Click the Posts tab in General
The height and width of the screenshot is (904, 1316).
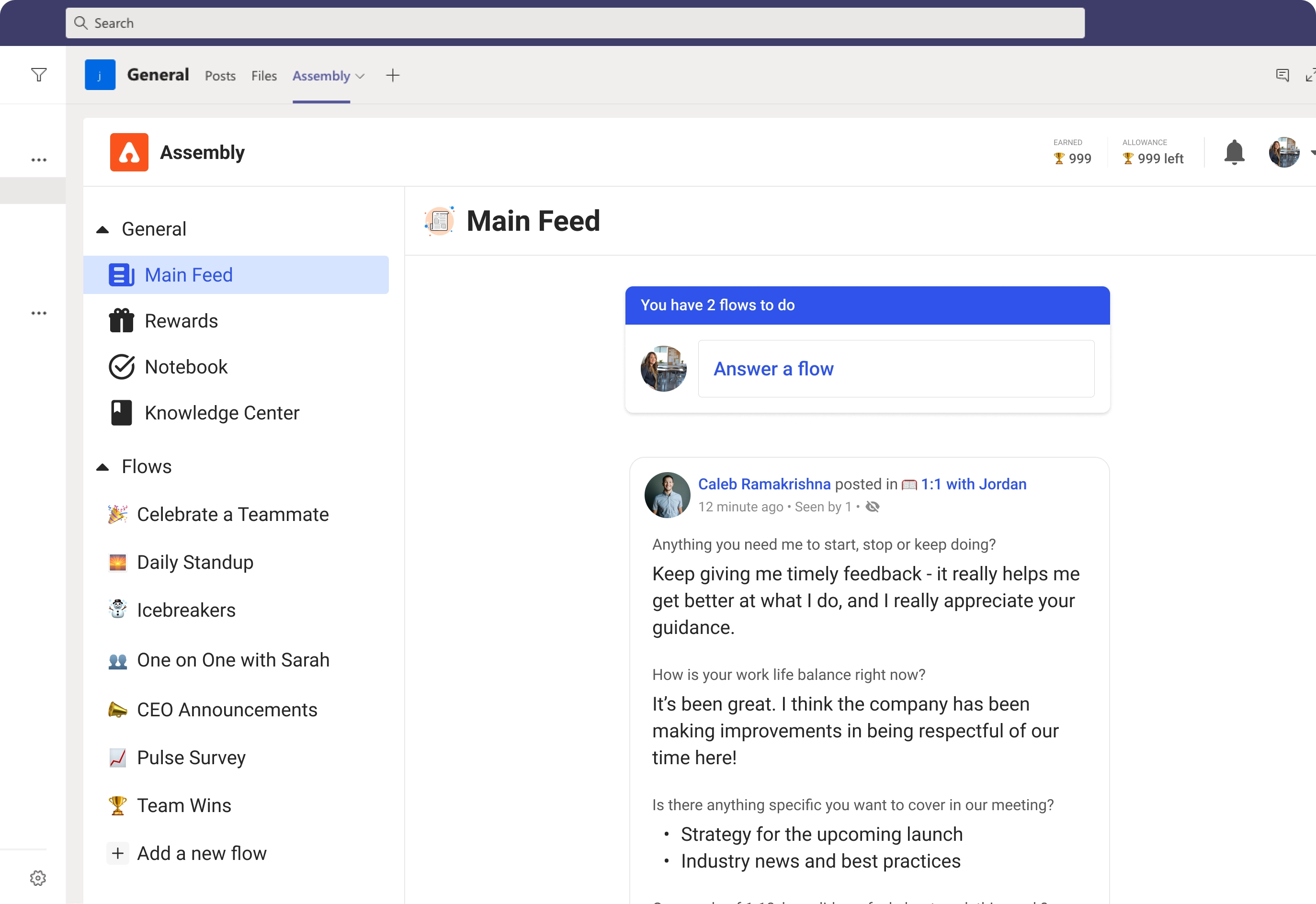[x=220, y=75]
